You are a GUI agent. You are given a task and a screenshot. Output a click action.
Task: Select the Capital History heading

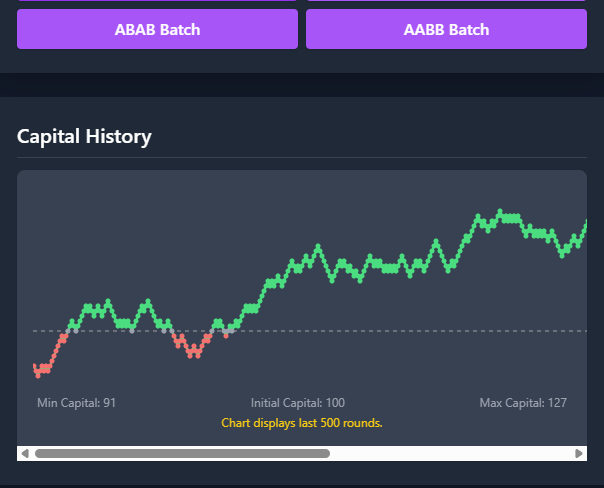click(84, 137)
